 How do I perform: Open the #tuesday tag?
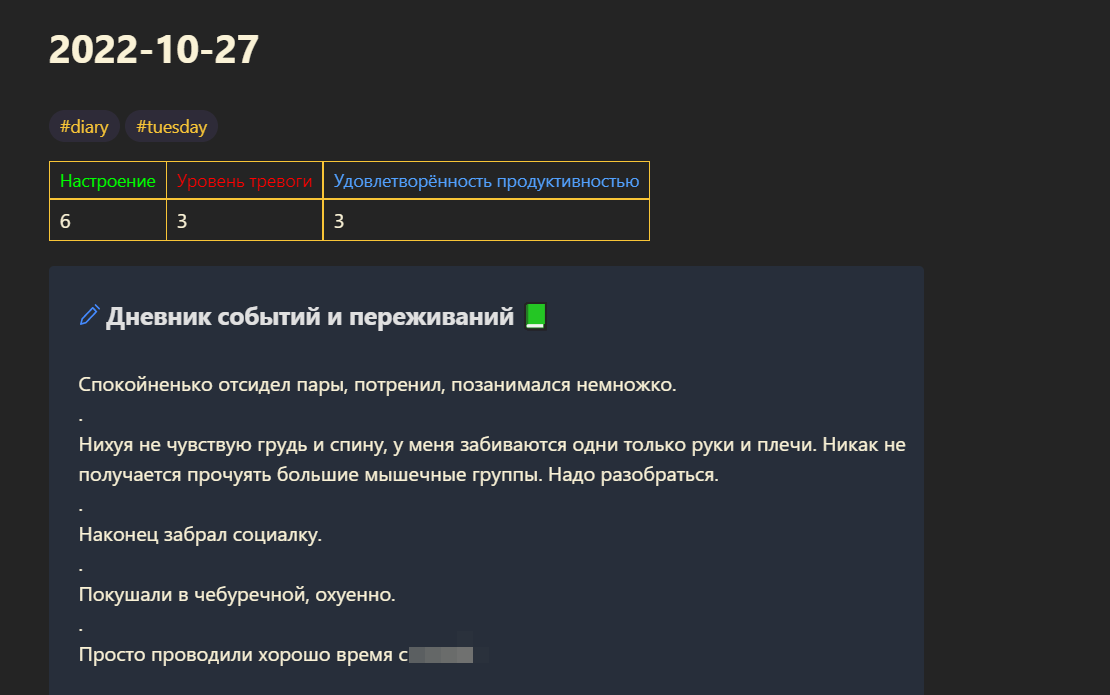tap(171, 127)
